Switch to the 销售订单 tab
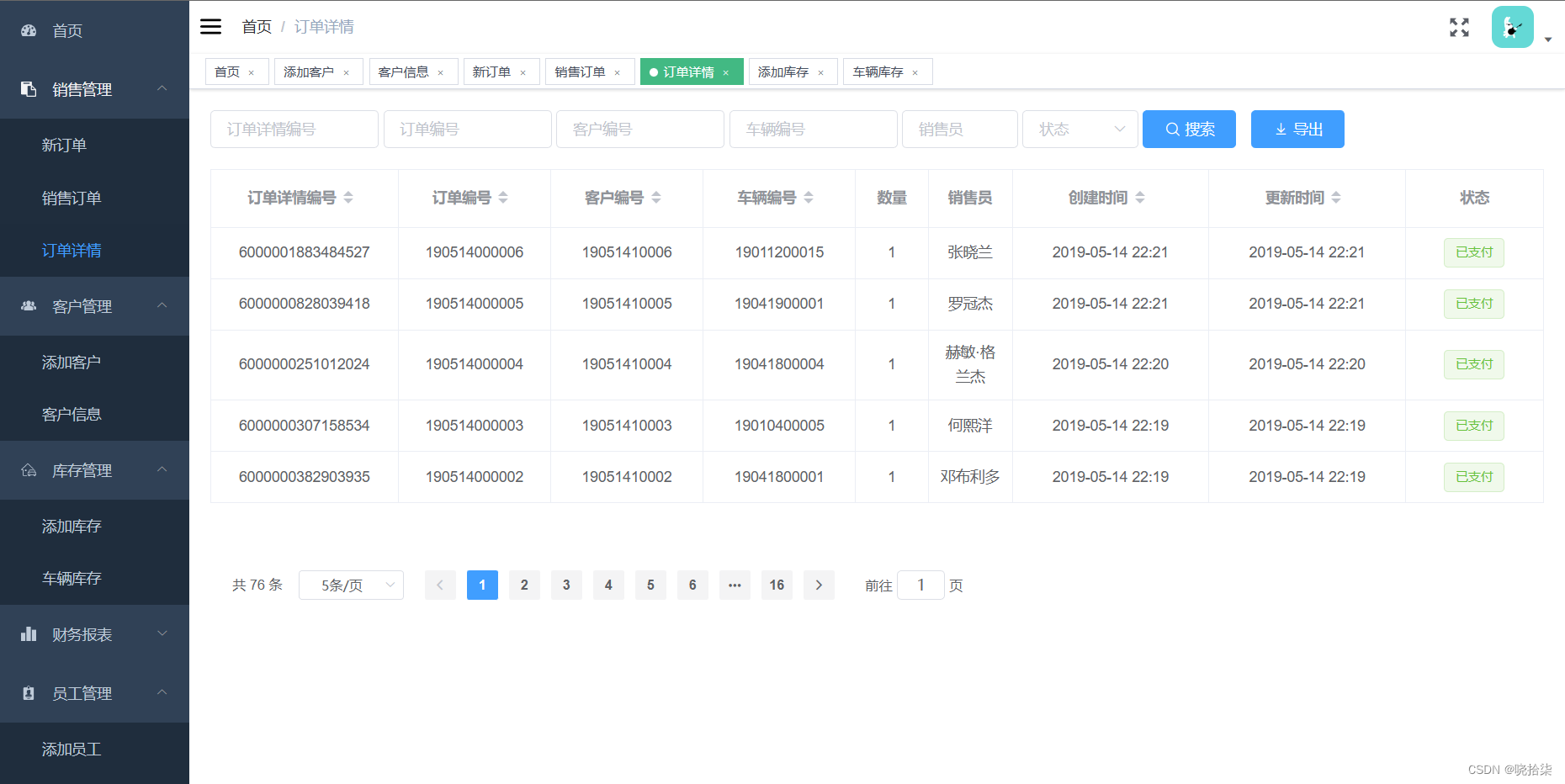 point(582,72)
